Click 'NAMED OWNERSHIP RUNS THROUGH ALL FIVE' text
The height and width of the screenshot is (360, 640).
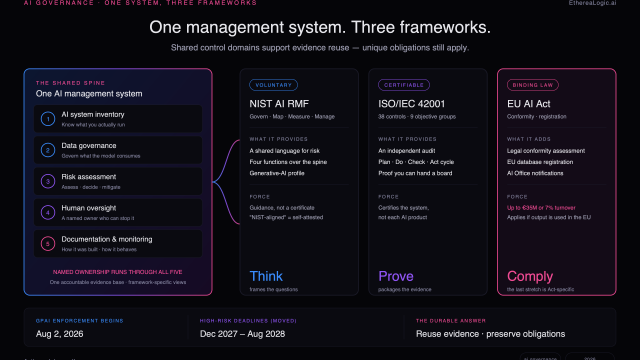coord(118,272)
